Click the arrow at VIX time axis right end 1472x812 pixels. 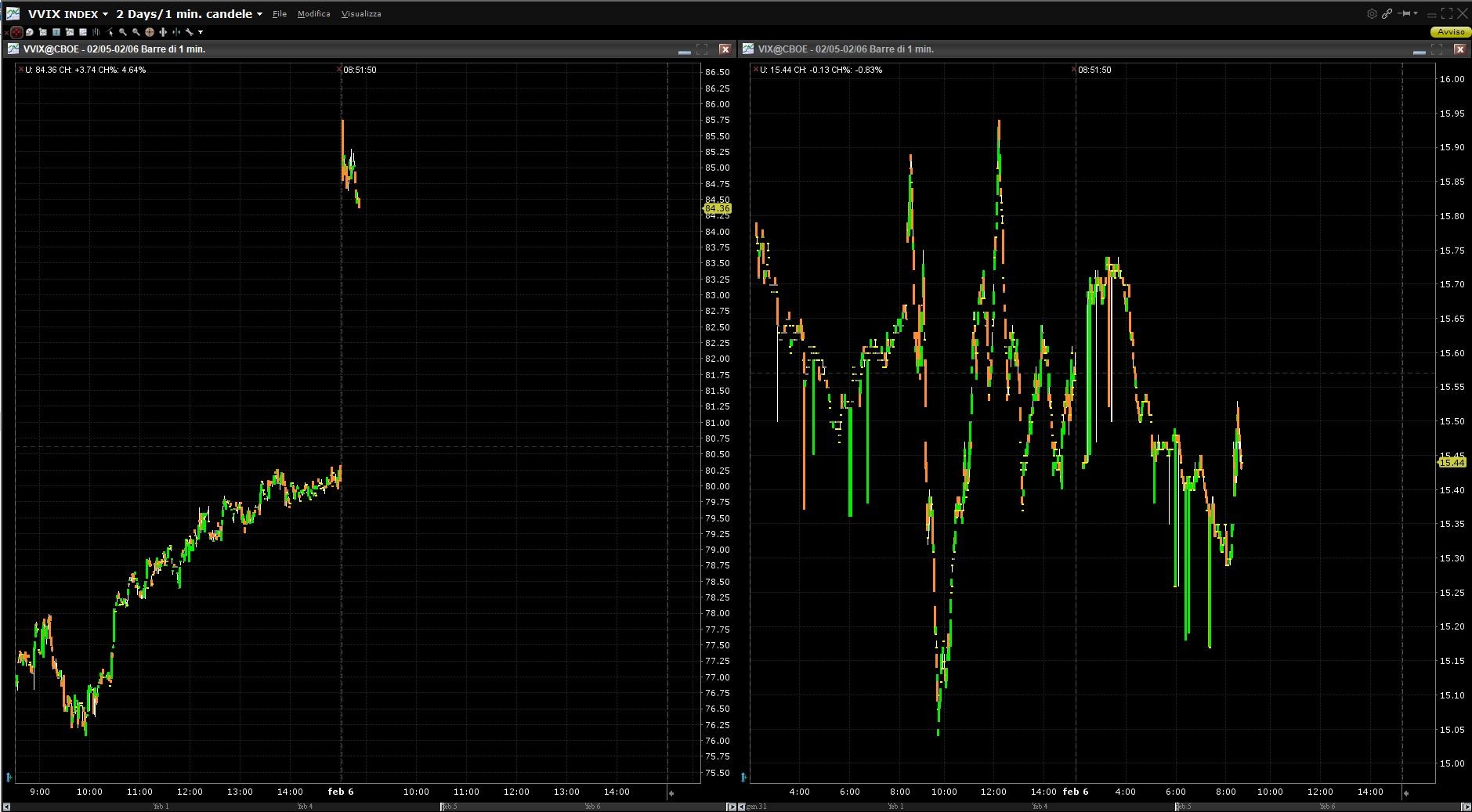point(1406,792)
